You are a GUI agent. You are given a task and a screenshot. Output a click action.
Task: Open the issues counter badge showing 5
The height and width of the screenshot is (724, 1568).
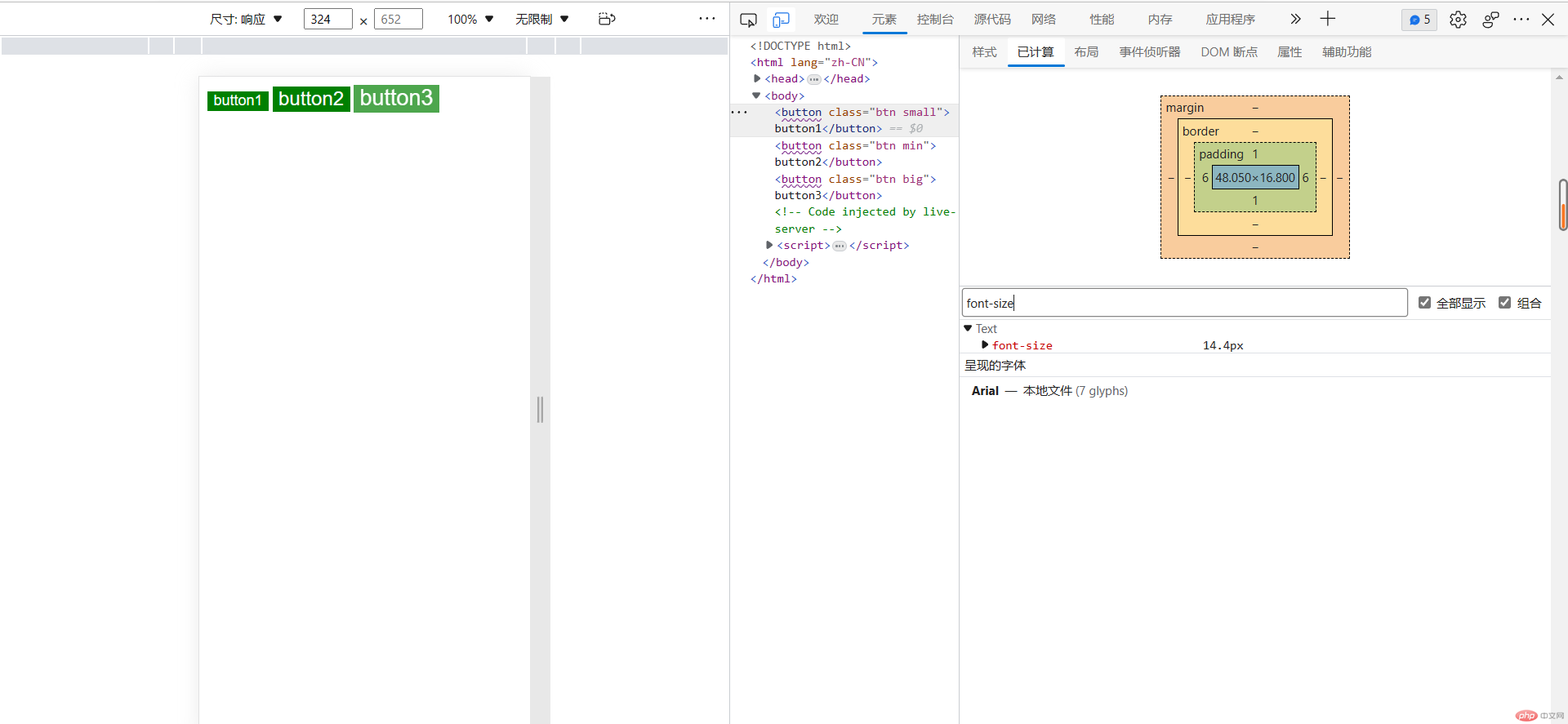coord(1419,20)
